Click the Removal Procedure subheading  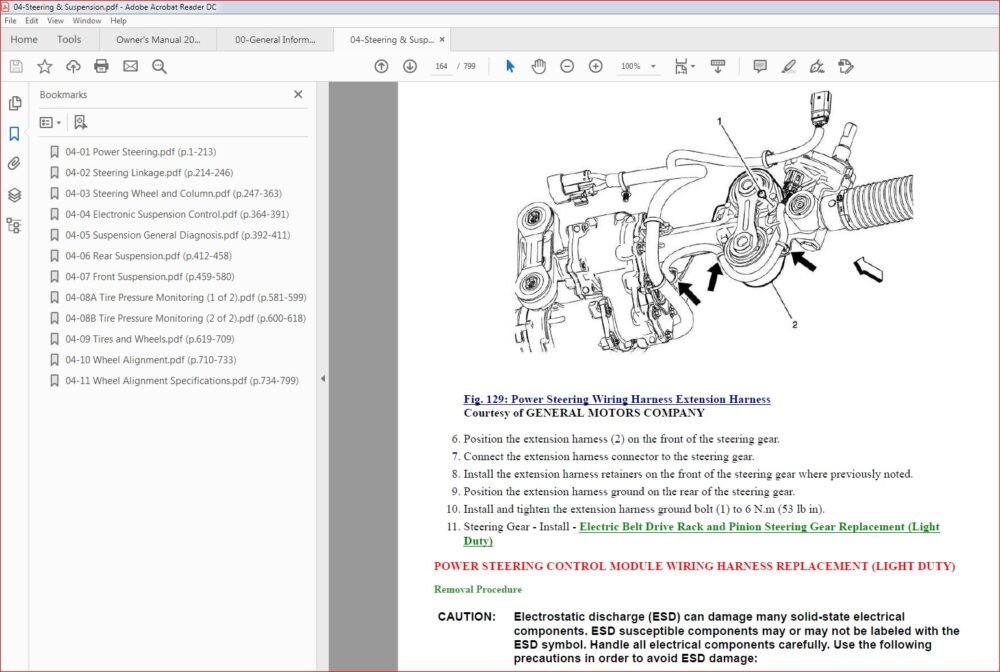478,589
